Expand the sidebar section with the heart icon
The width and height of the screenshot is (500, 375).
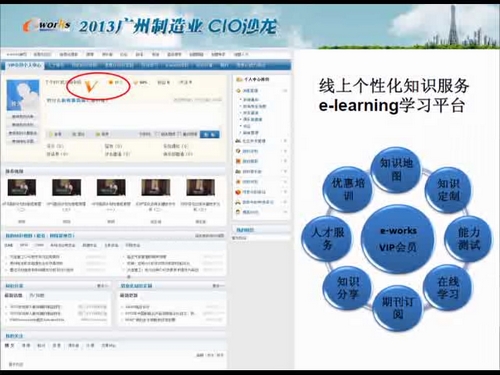point(285,192)
